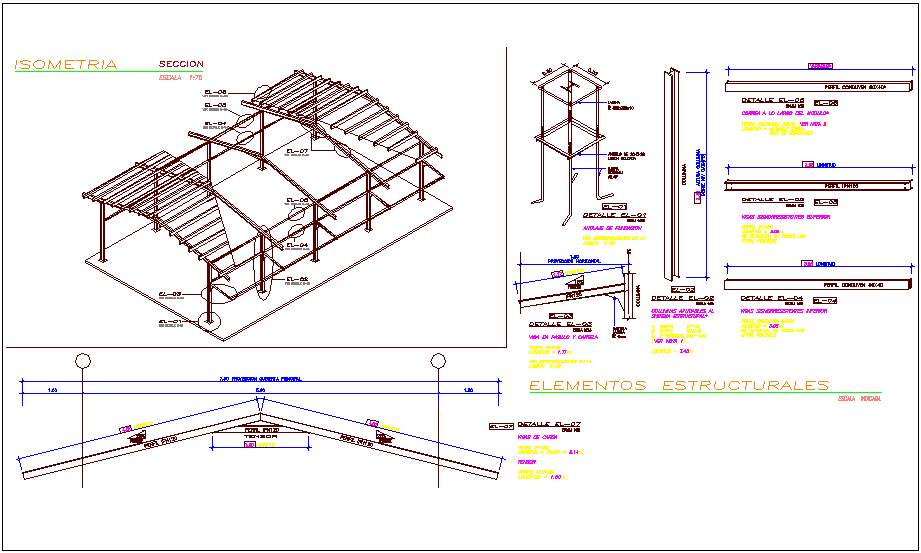Pick the EL-02 callout in the isometric view
This screenshot has width=921, height=553.
[297, 279]
